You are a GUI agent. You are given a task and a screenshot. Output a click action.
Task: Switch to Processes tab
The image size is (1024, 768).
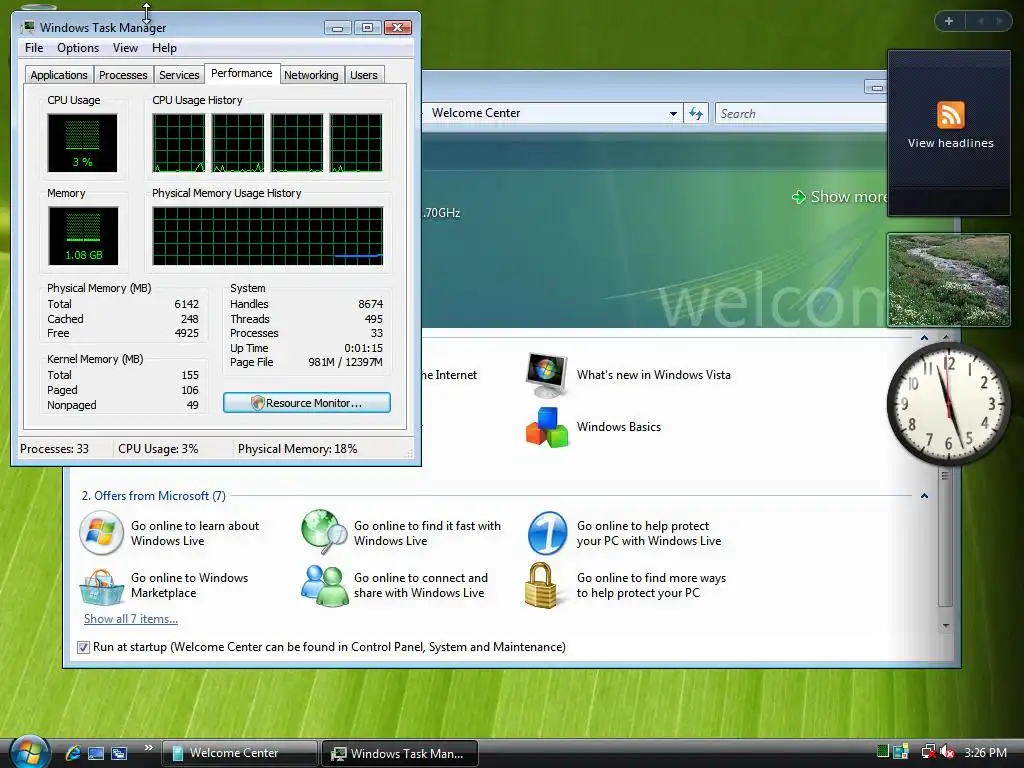[123, 75]
